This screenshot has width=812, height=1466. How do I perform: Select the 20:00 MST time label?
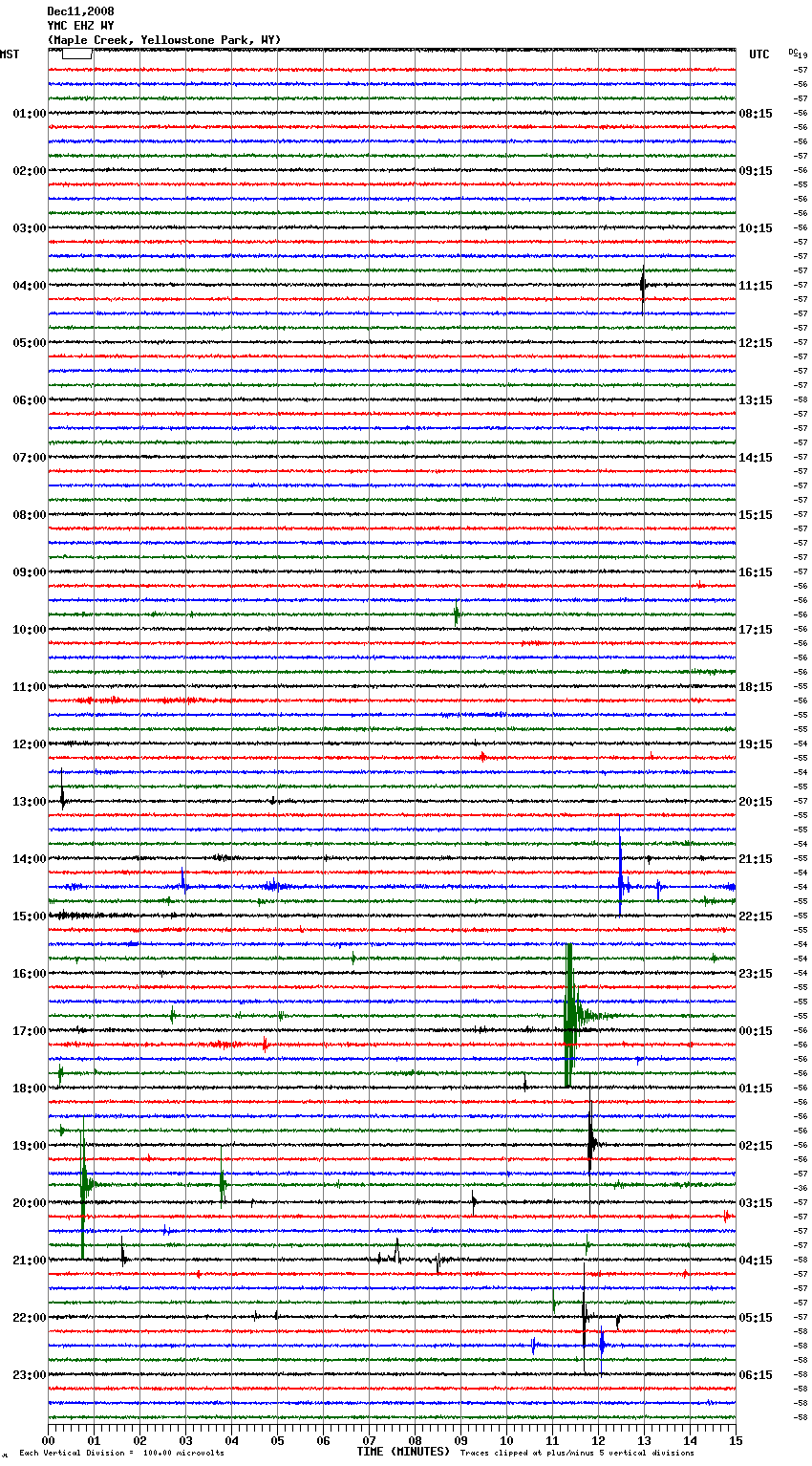pyautogui.click(x=30, y=1203)
